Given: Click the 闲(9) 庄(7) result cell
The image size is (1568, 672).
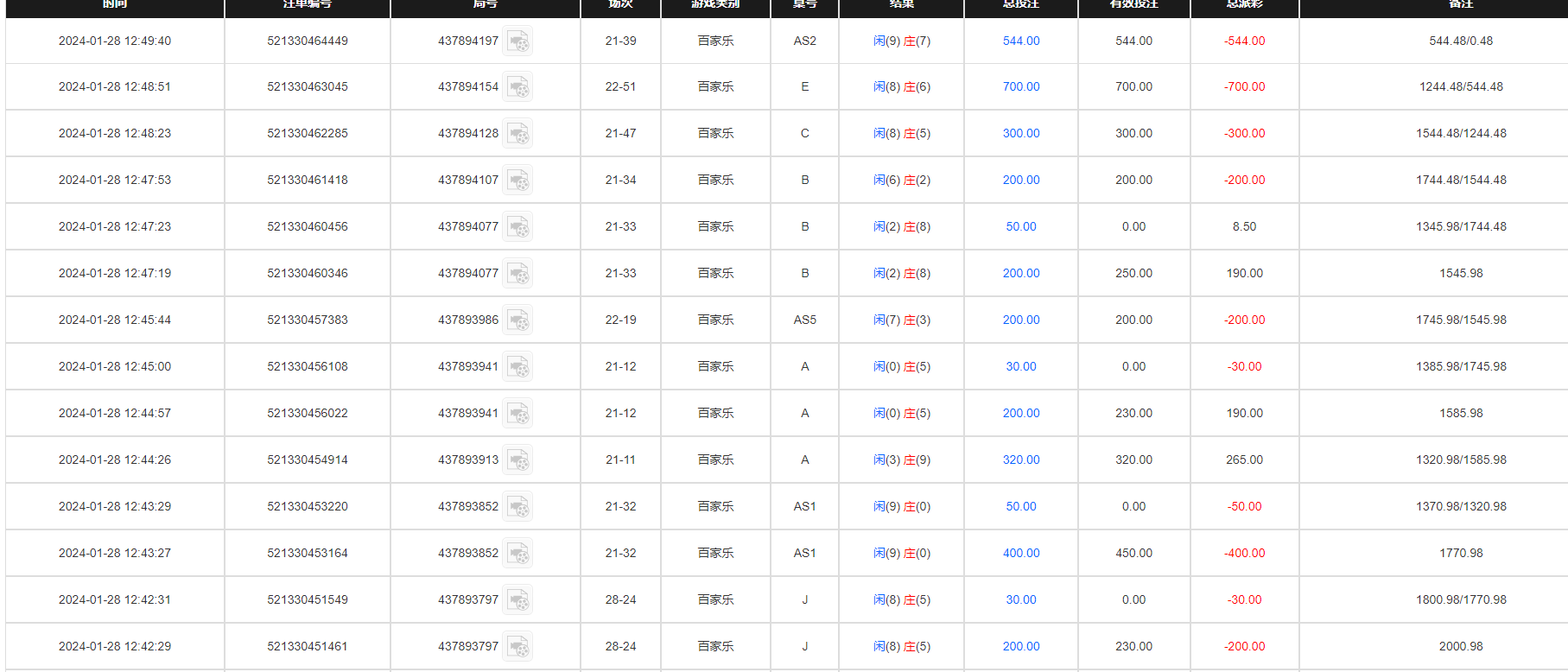Looking at the screenshot, I should click(901, 41).
